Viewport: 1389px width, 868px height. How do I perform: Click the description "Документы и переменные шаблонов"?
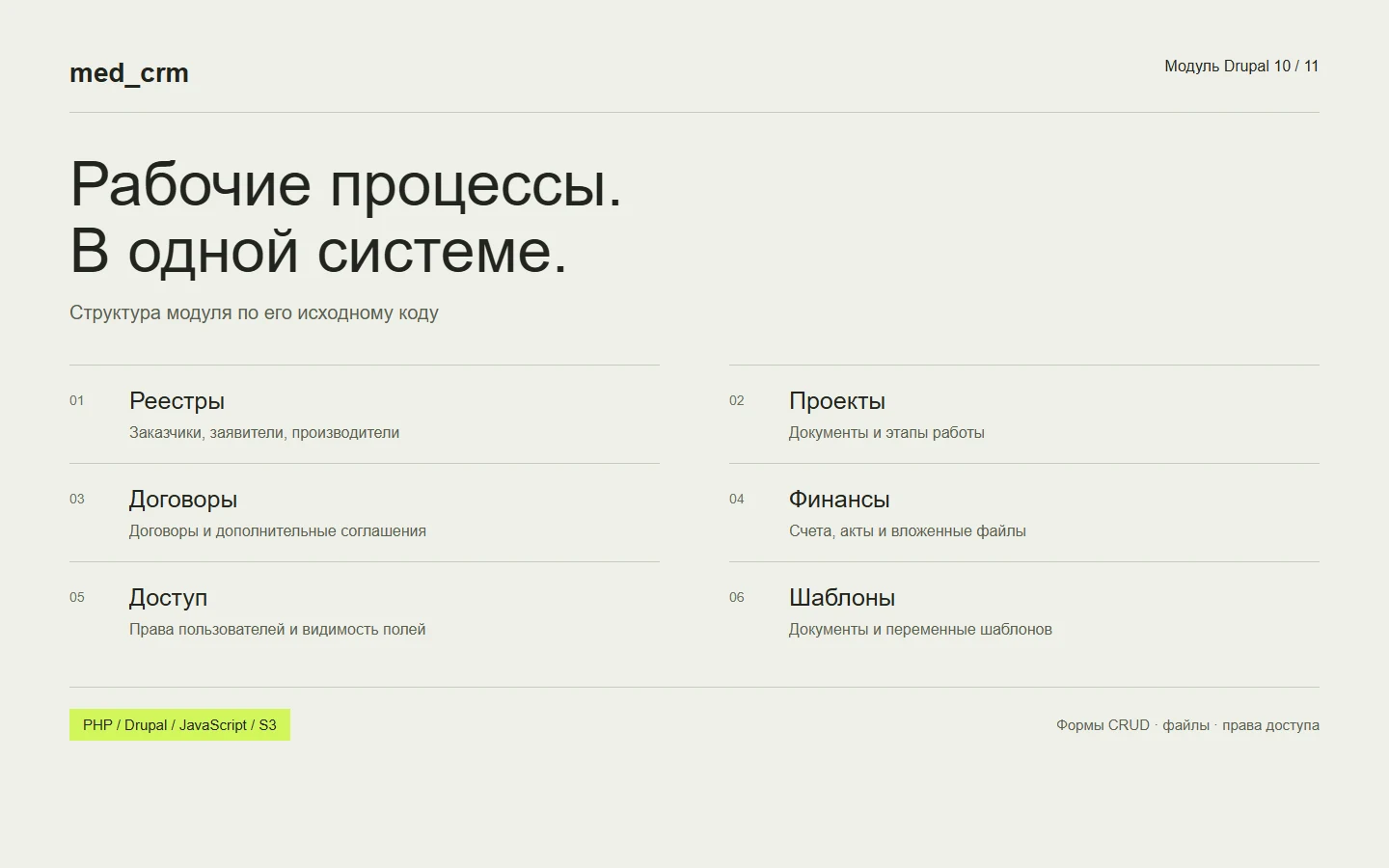point(920,630)
